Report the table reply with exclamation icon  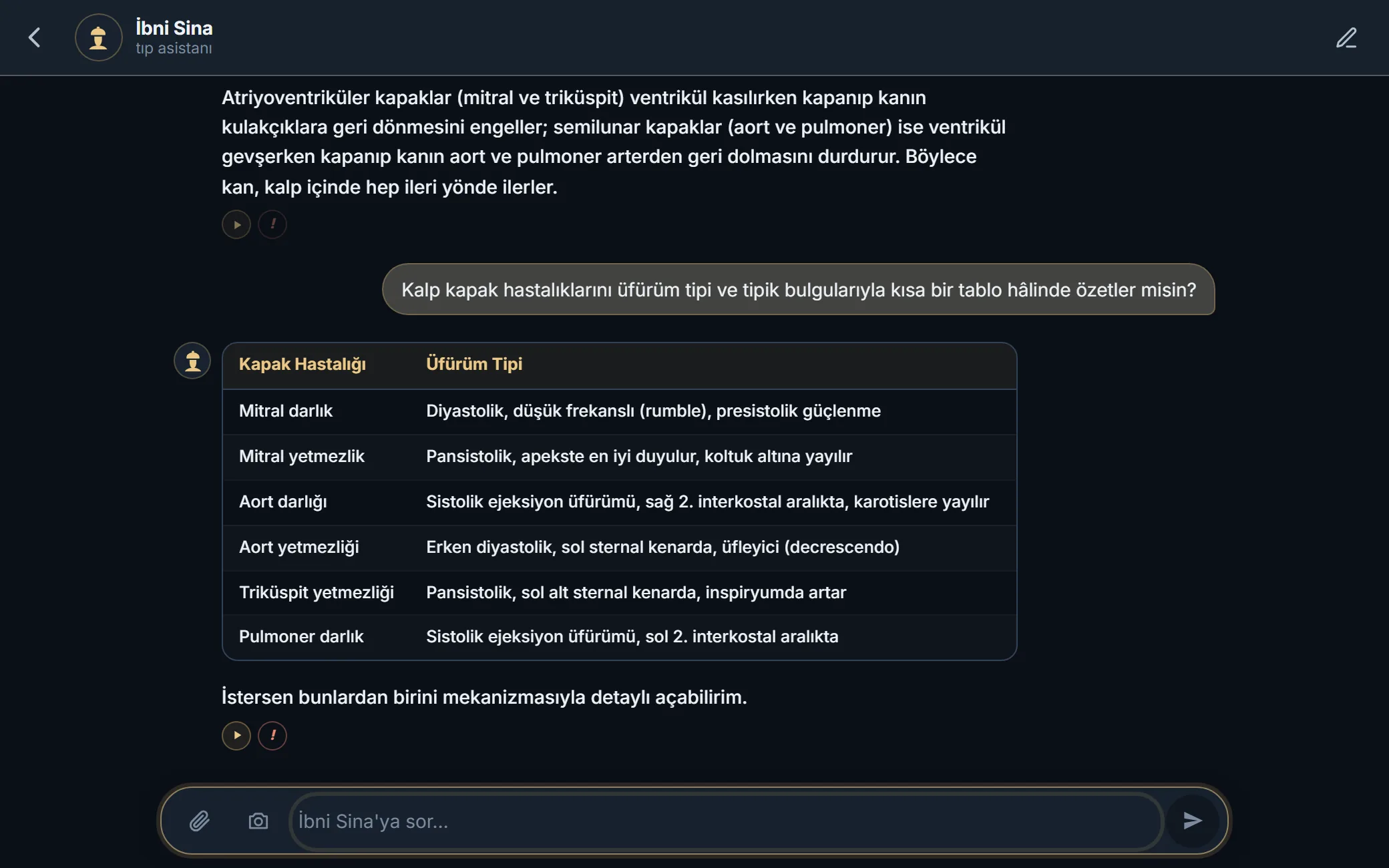click(272, 736)
